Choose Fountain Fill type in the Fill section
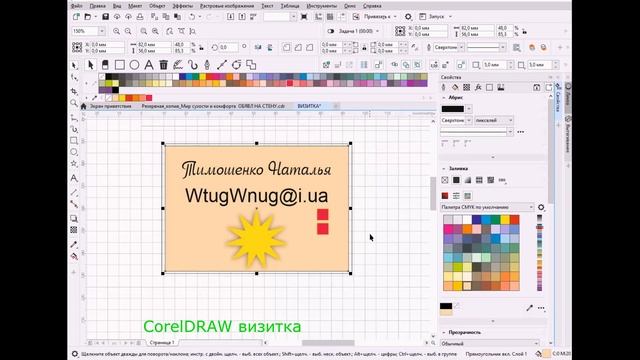 point(468,180)
